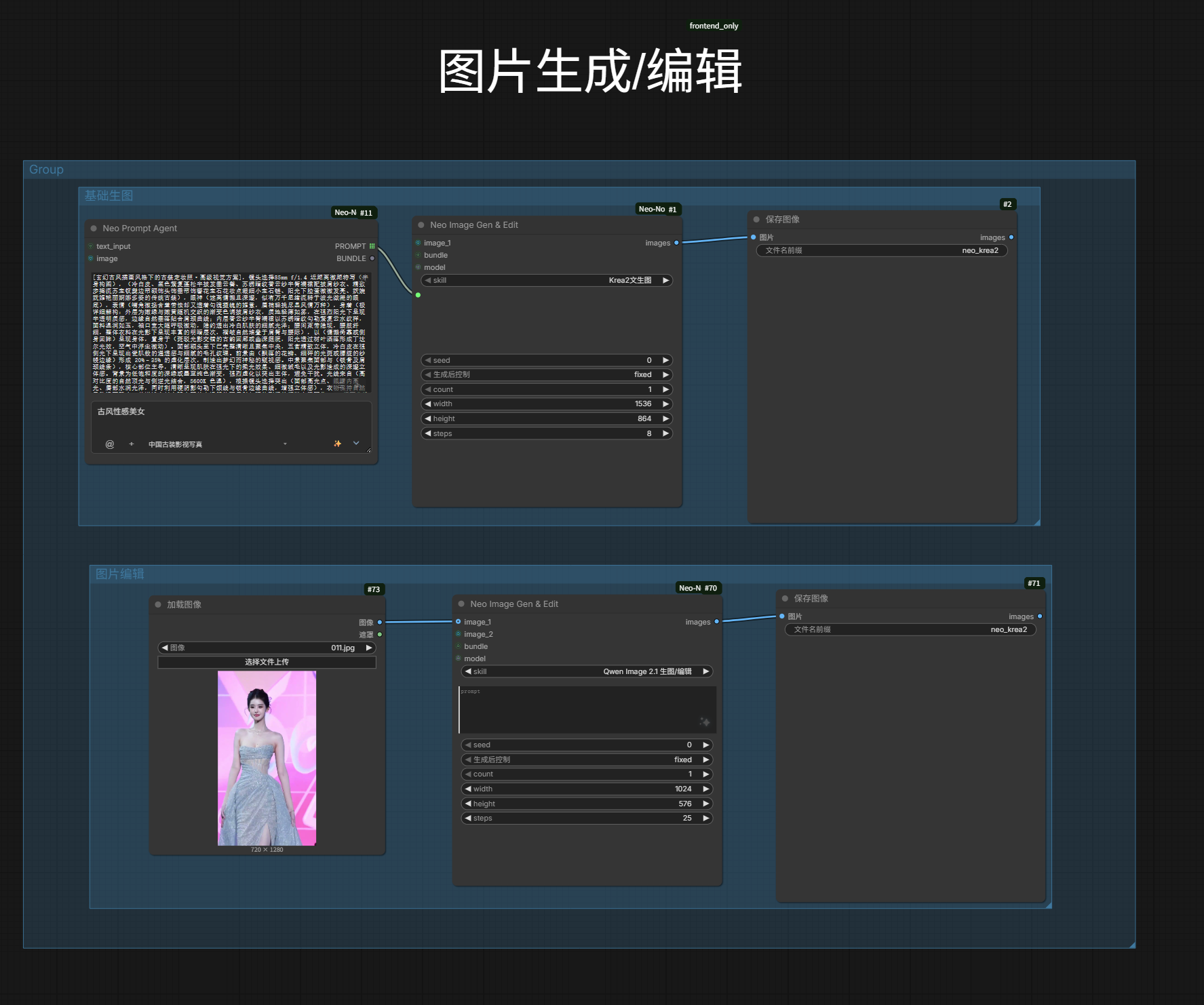
Task: Click the empty prompt textbox in node #70
Action: point(587,709)
